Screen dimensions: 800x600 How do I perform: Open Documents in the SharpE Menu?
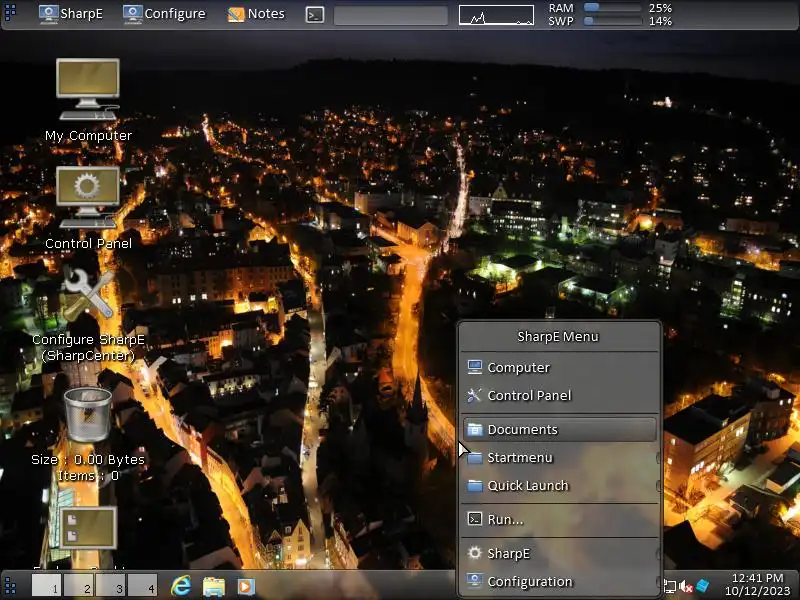click(x=559, y=430)
